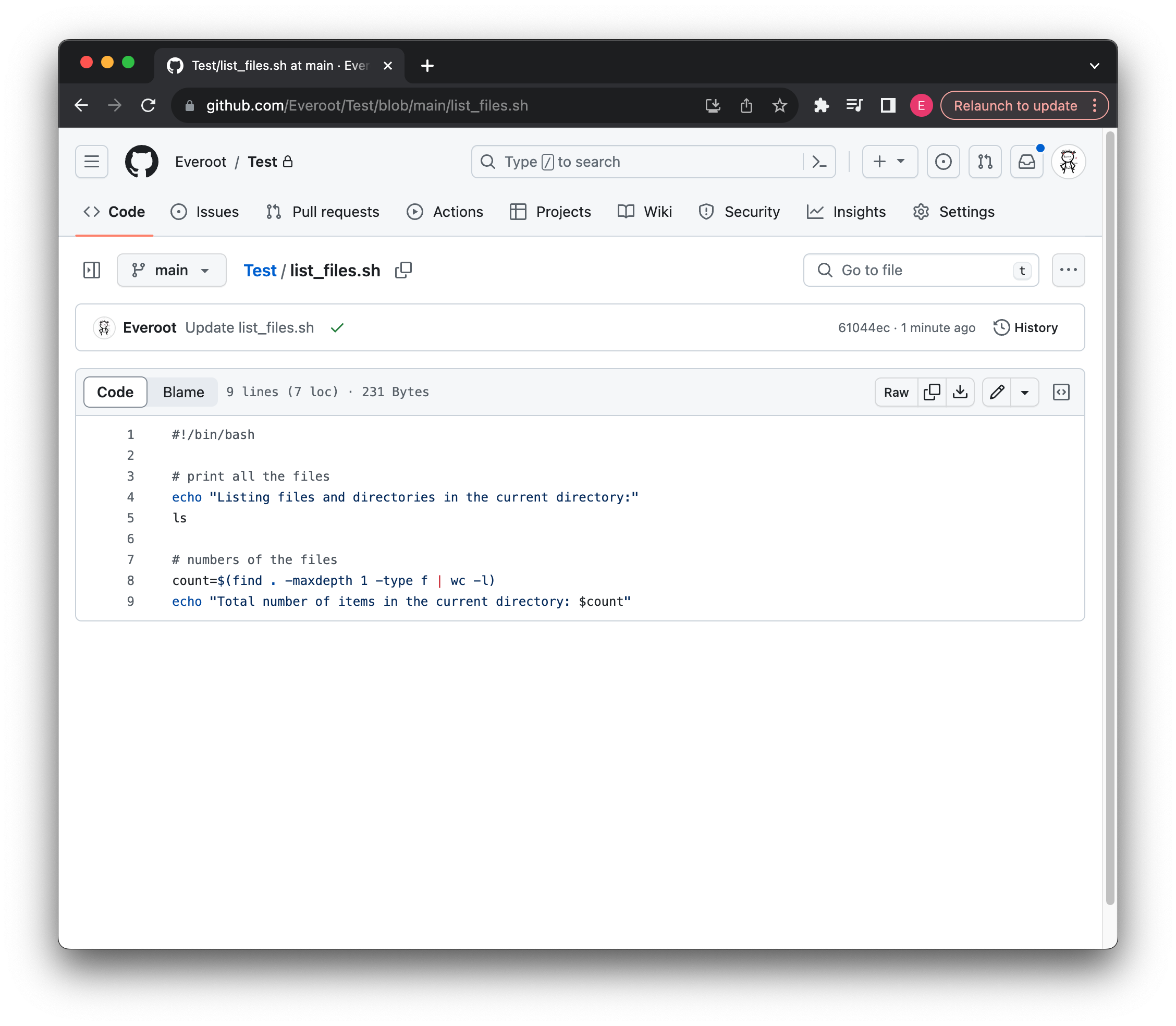1176x1026 pixels.
Task: Click the GitHub logo
Action: tap(141, 162)
